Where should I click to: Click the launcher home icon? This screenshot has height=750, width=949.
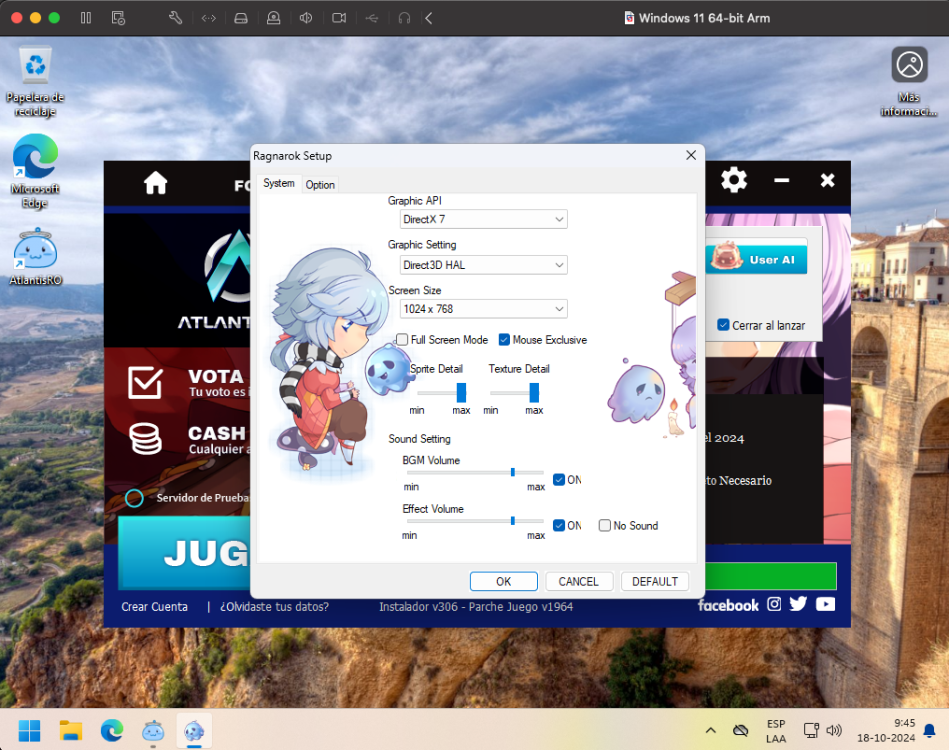(155, 182)
